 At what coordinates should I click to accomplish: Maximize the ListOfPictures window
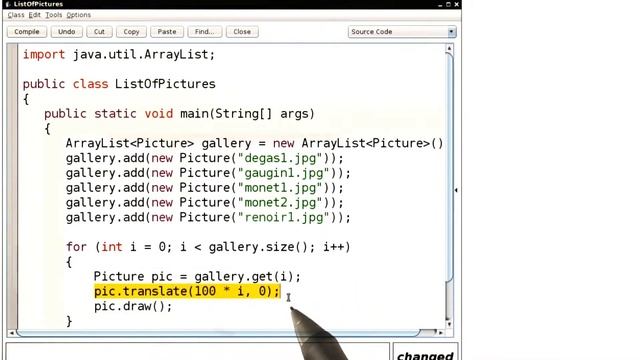click(x=448, y=4)
